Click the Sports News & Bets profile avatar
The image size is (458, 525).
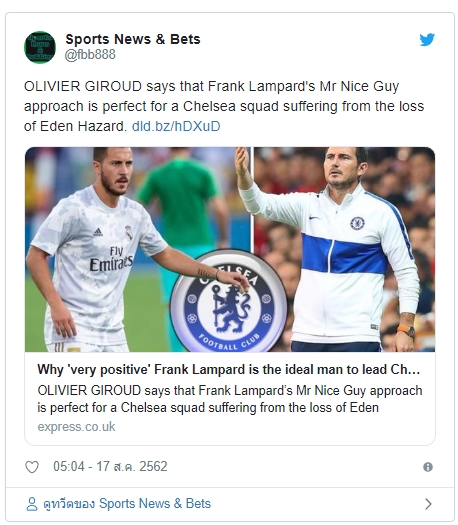tap(40, 47)
